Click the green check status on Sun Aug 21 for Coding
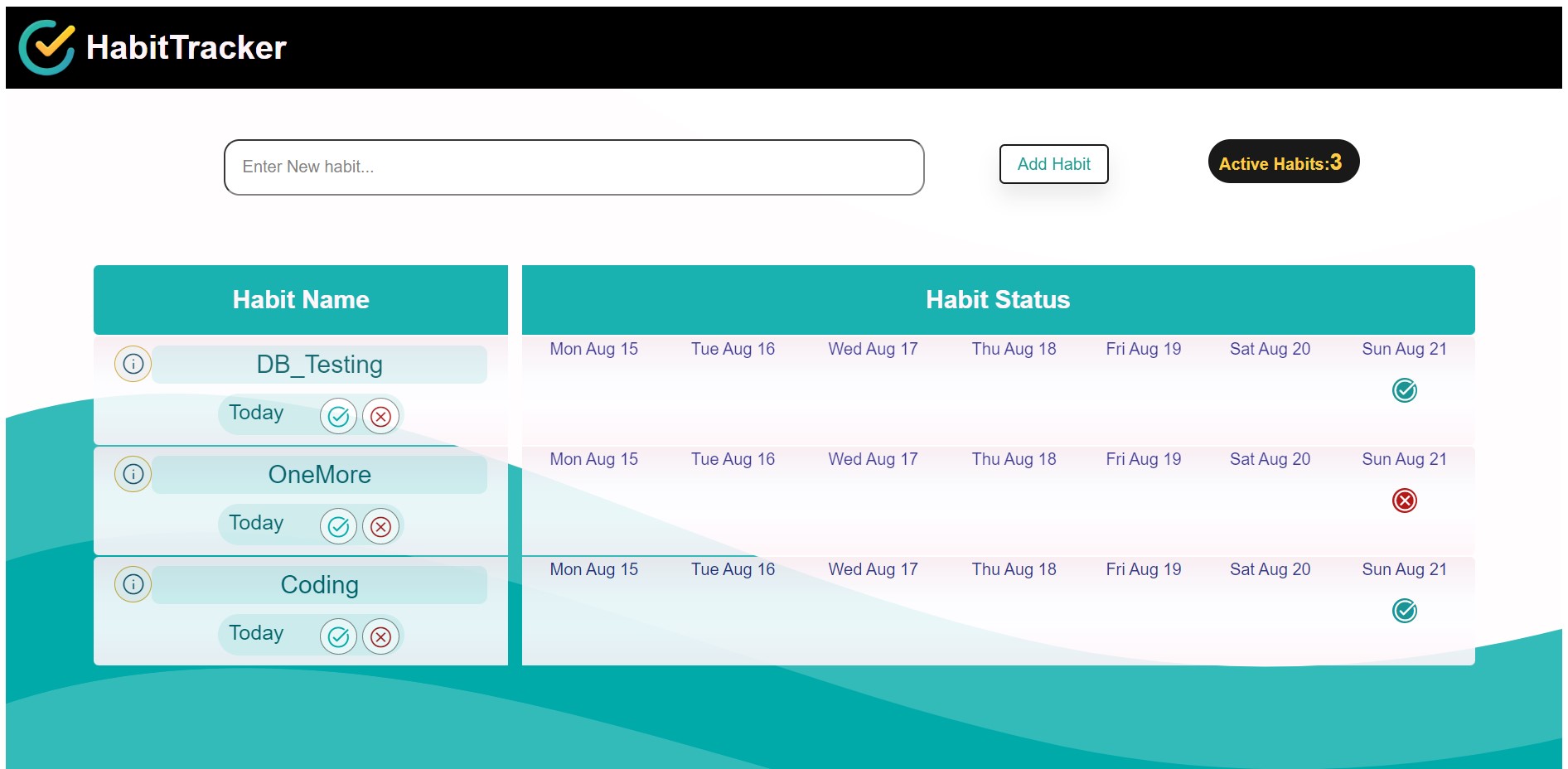This screenshot has height=769, width=1568. (1404, 611)
